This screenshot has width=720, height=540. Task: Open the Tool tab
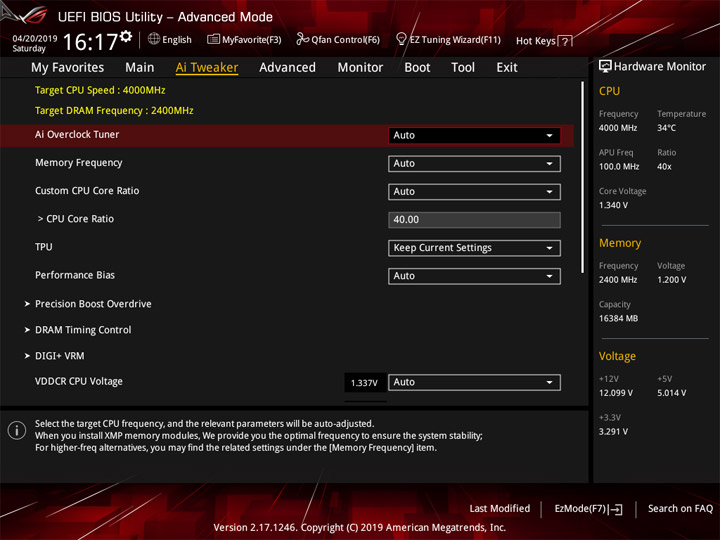[463, 68]
